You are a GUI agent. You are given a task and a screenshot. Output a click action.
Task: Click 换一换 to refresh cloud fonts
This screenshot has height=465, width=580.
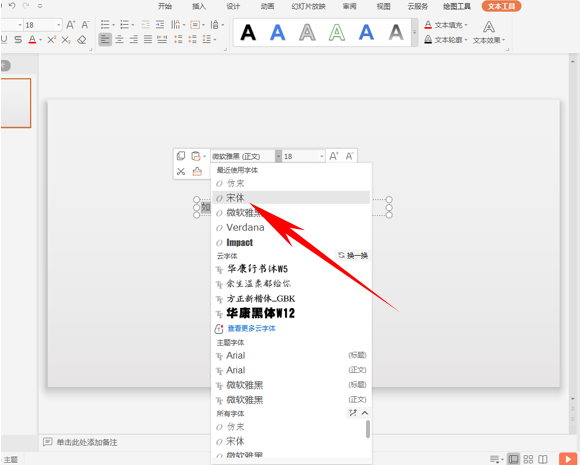353,255
